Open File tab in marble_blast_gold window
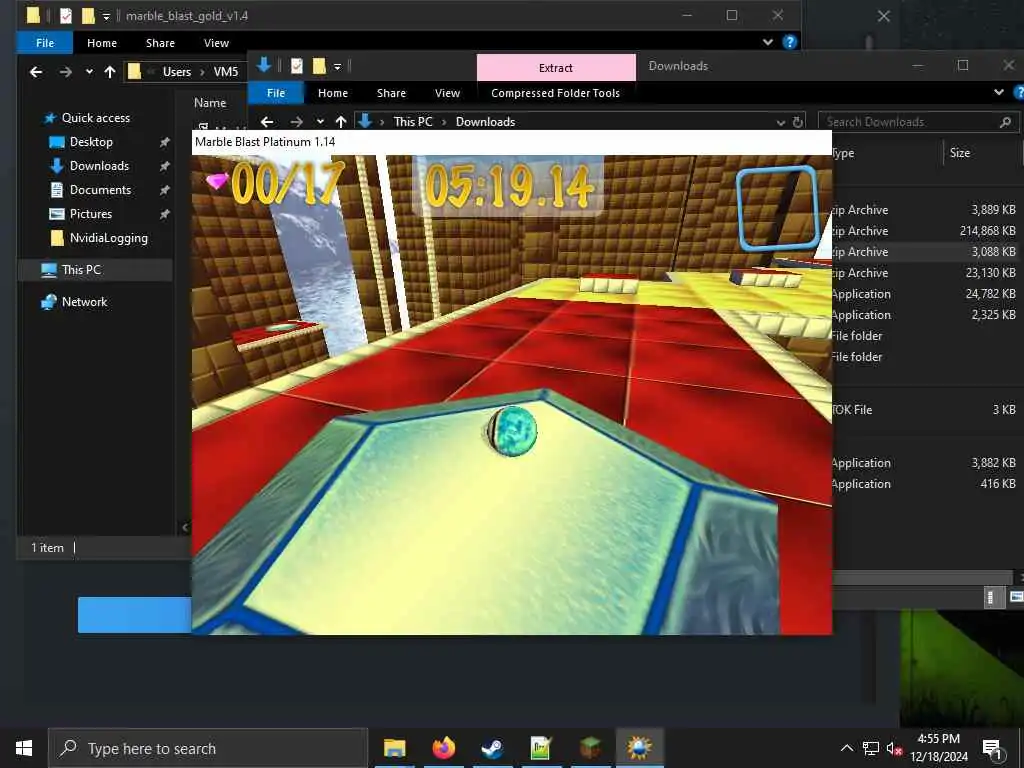 45,43
